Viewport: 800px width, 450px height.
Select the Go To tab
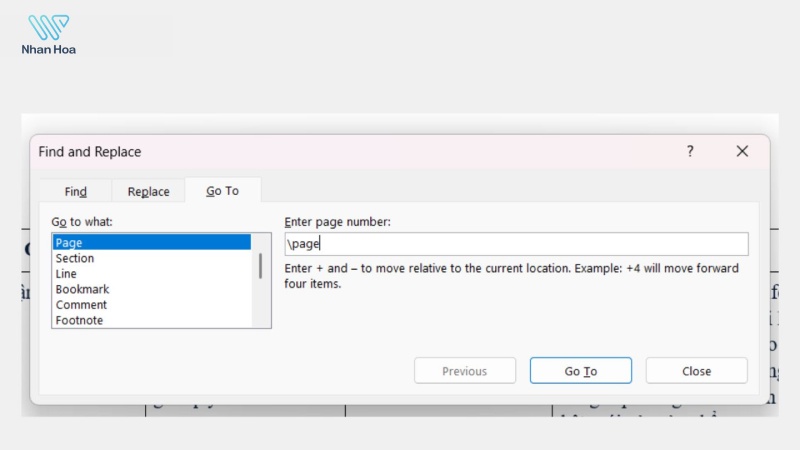(x=222, y=191)
